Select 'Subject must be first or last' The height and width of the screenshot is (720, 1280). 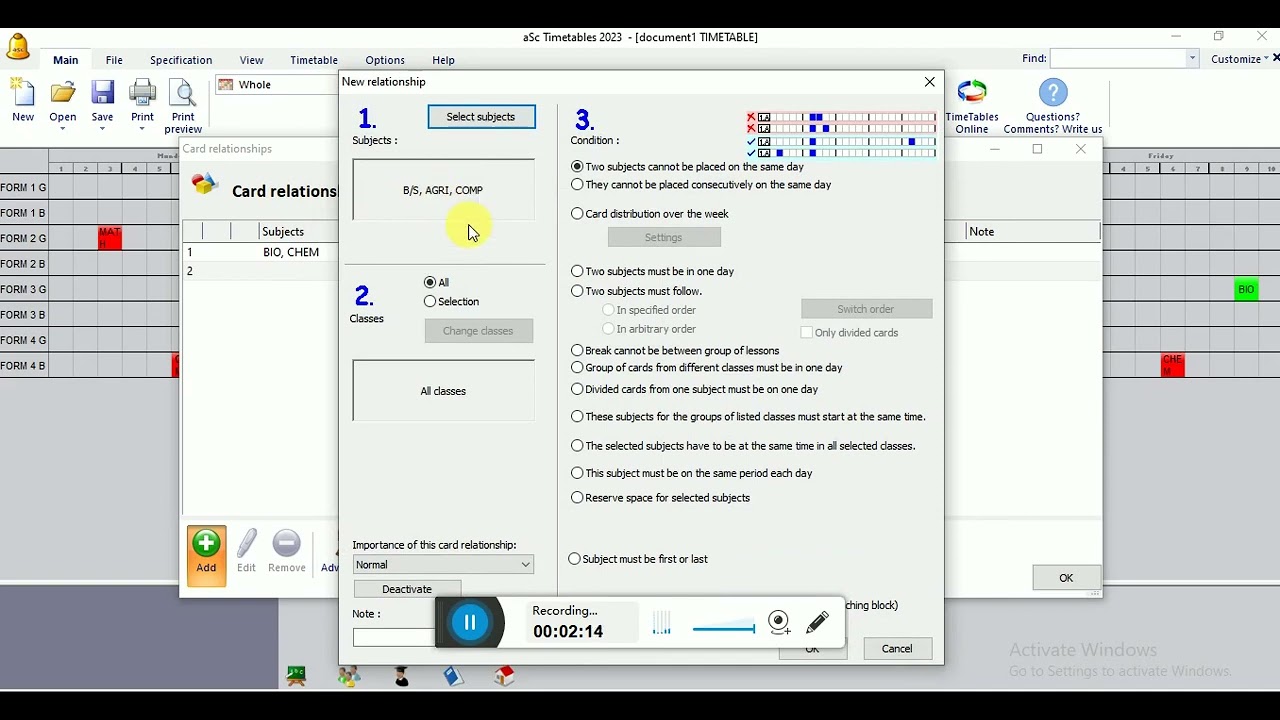[x=574, y=559]
